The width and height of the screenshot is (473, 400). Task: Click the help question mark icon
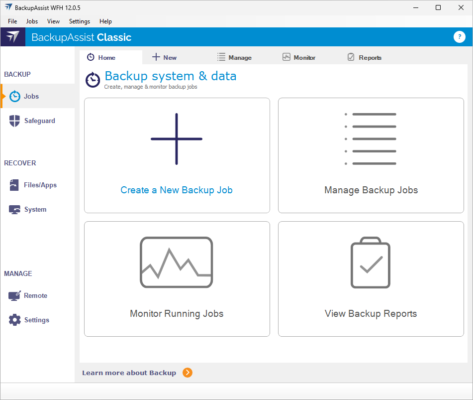(x=459, y=37)
